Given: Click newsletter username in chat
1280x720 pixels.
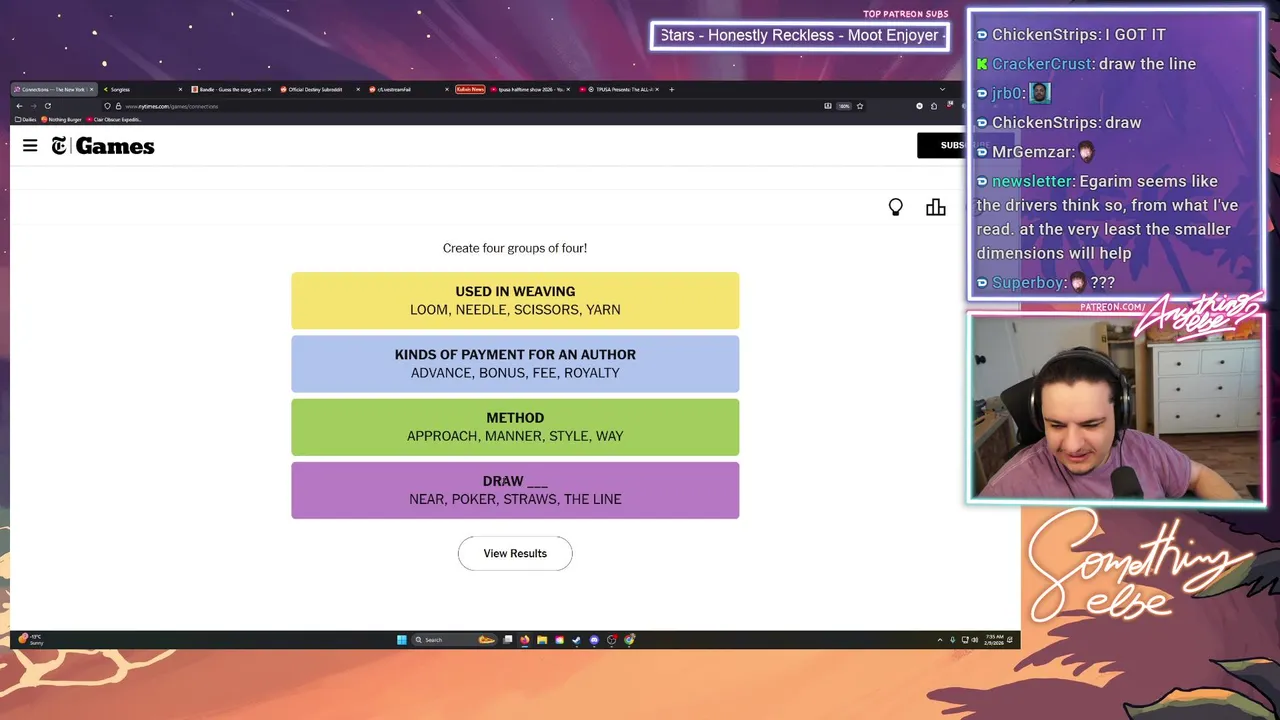Looking at the screenshot, I should click(x=1033, y=181).
